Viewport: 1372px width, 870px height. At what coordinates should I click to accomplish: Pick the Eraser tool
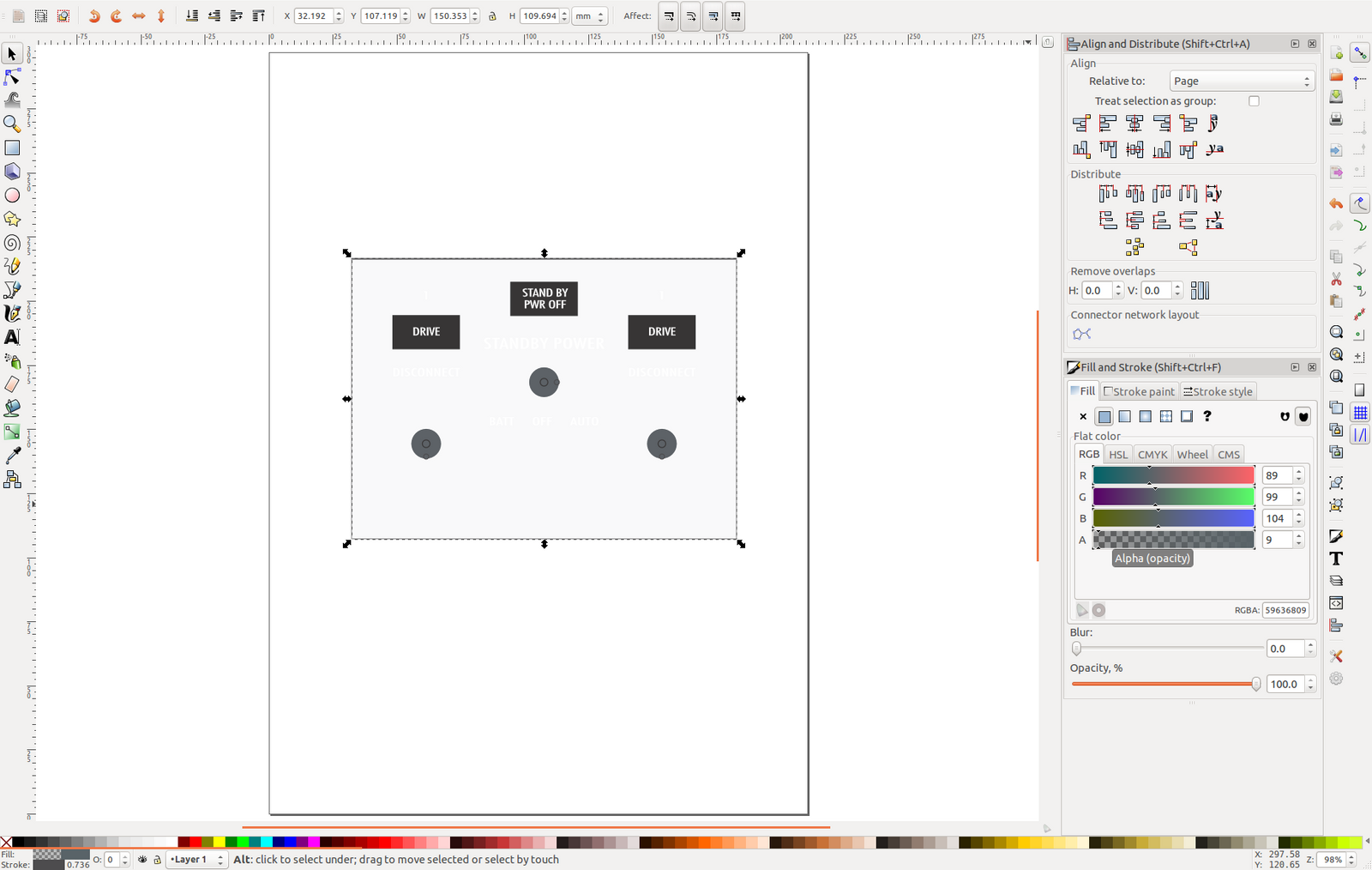point(12,384)
